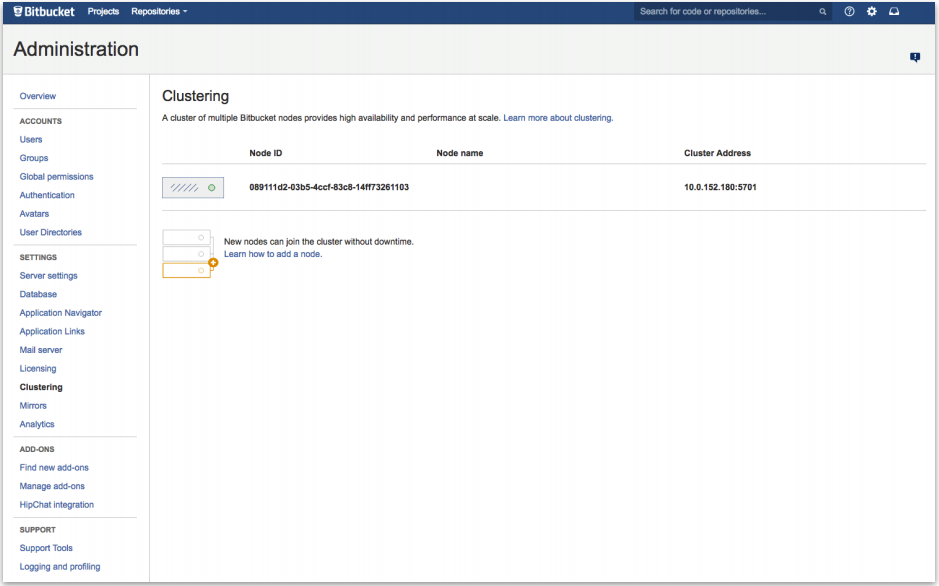Open the inbox icon in header
This screenshot has height=586, width=939.
point(894,12)
